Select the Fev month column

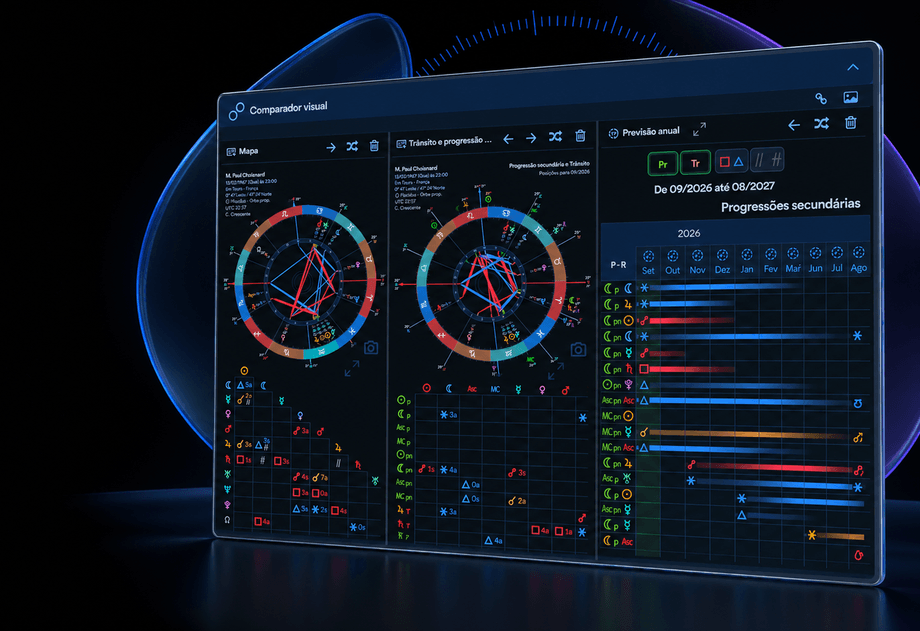point(770,260)
